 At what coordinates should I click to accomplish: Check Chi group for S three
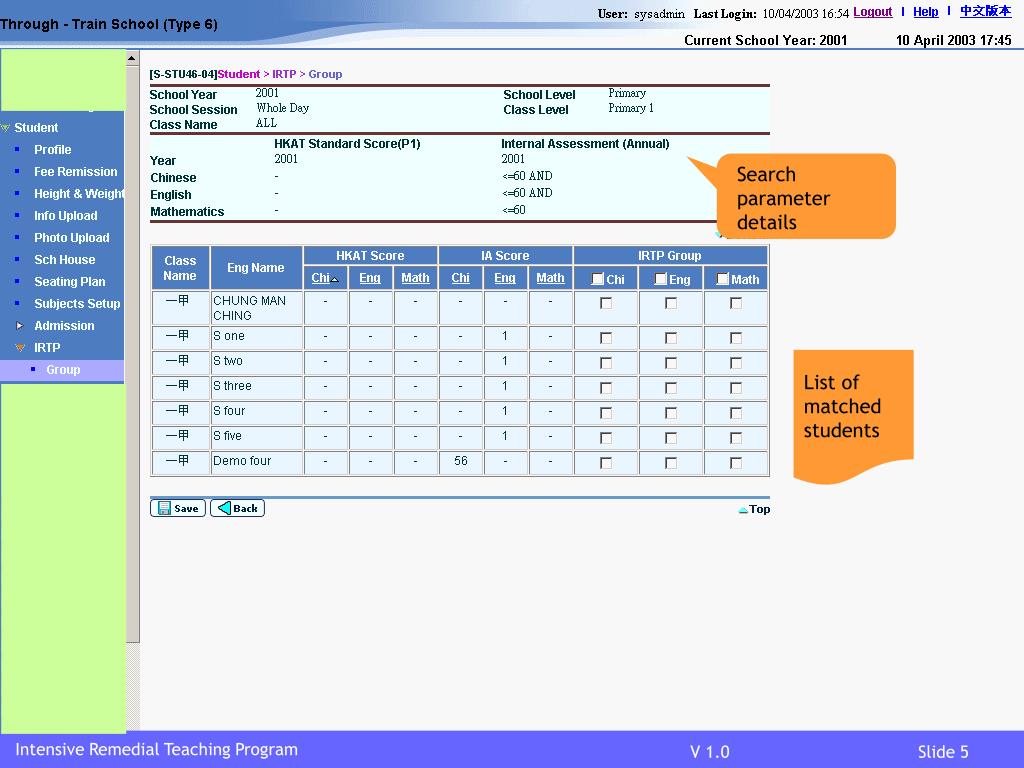pos(606,388)
